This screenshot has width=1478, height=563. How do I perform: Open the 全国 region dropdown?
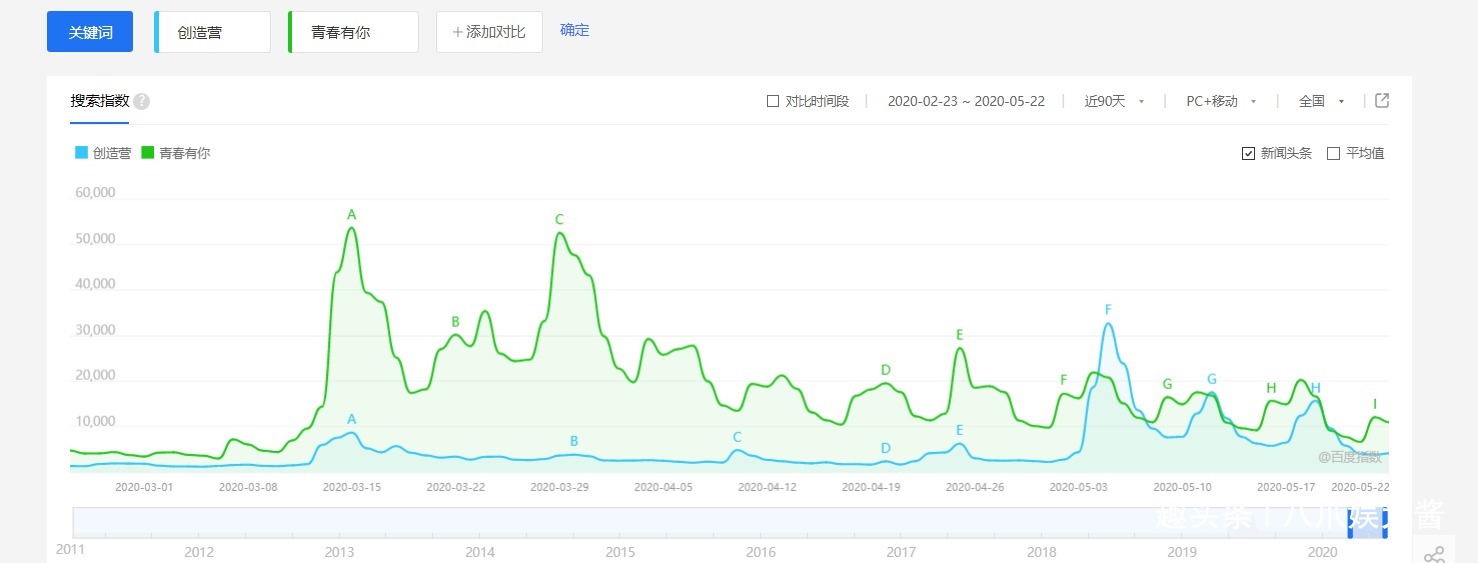coord(1321,101)
